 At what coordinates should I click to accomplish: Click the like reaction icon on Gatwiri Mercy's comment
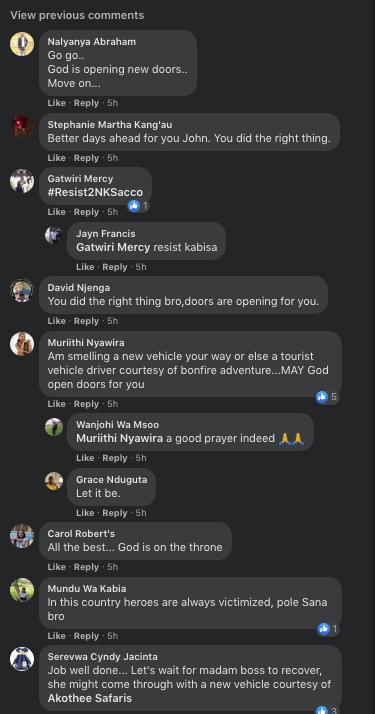[x=134, y=206]
